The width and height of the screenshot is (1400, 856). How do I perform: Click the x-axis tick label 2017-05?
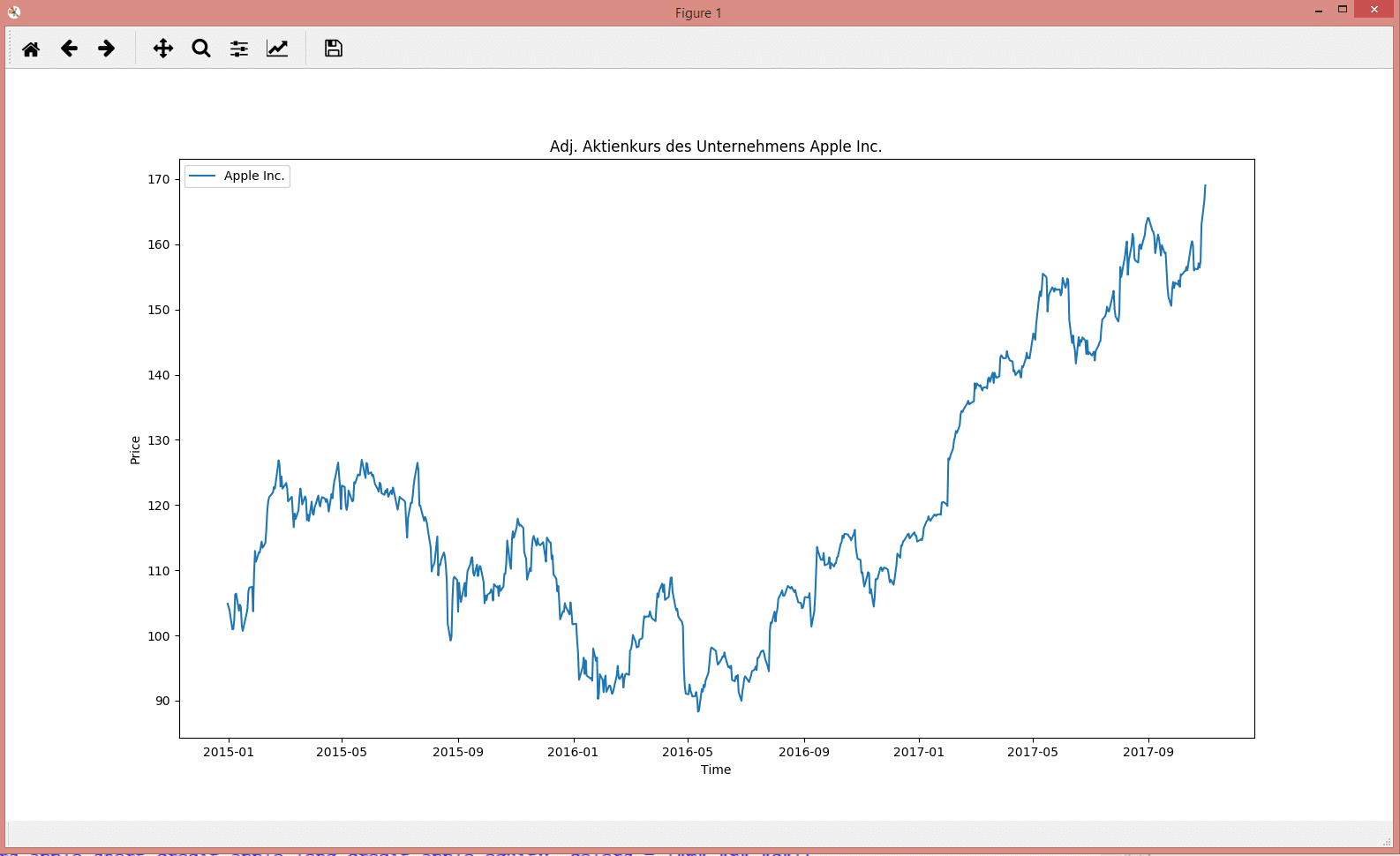(1033, 752)
